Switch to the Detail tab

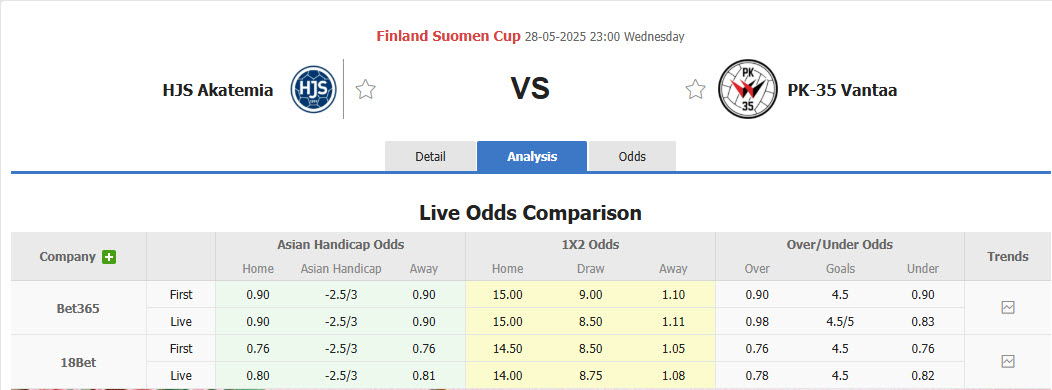(430, 156)
